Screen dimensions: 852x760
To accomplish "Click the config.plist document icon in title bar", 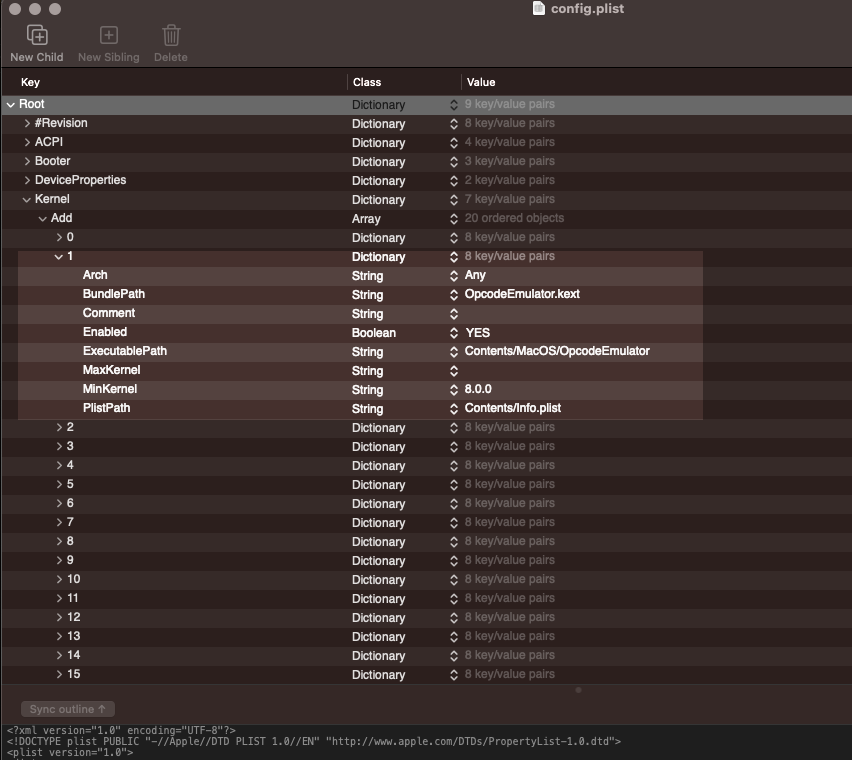I will tap(539, 9).
